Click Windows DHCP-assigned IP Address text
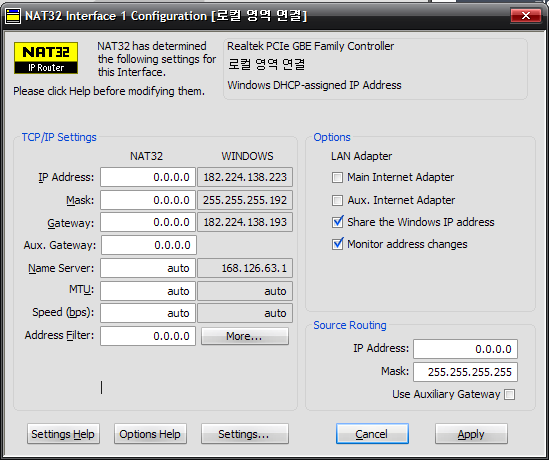The image size is (549, 460). (x=314, y=85)
